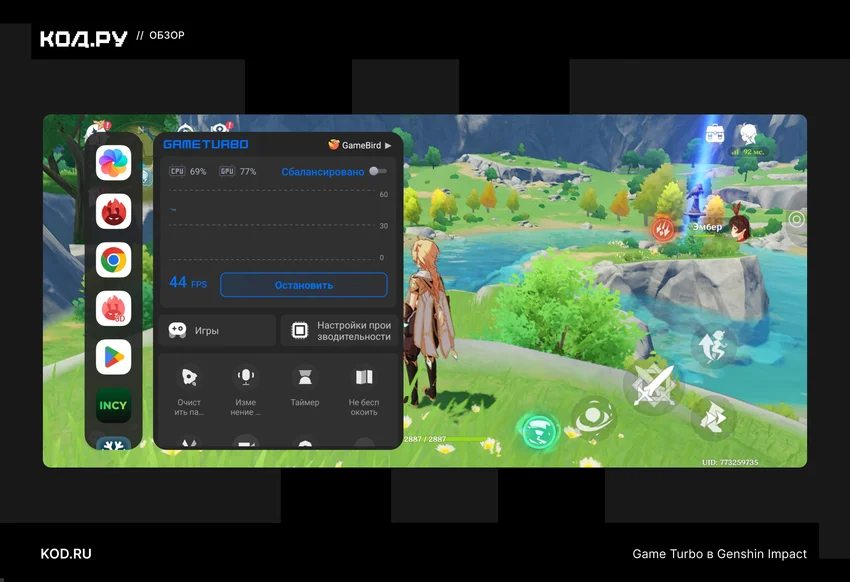Tap the Не беспокоить icon
850x582 pixels.
point(364,377)
